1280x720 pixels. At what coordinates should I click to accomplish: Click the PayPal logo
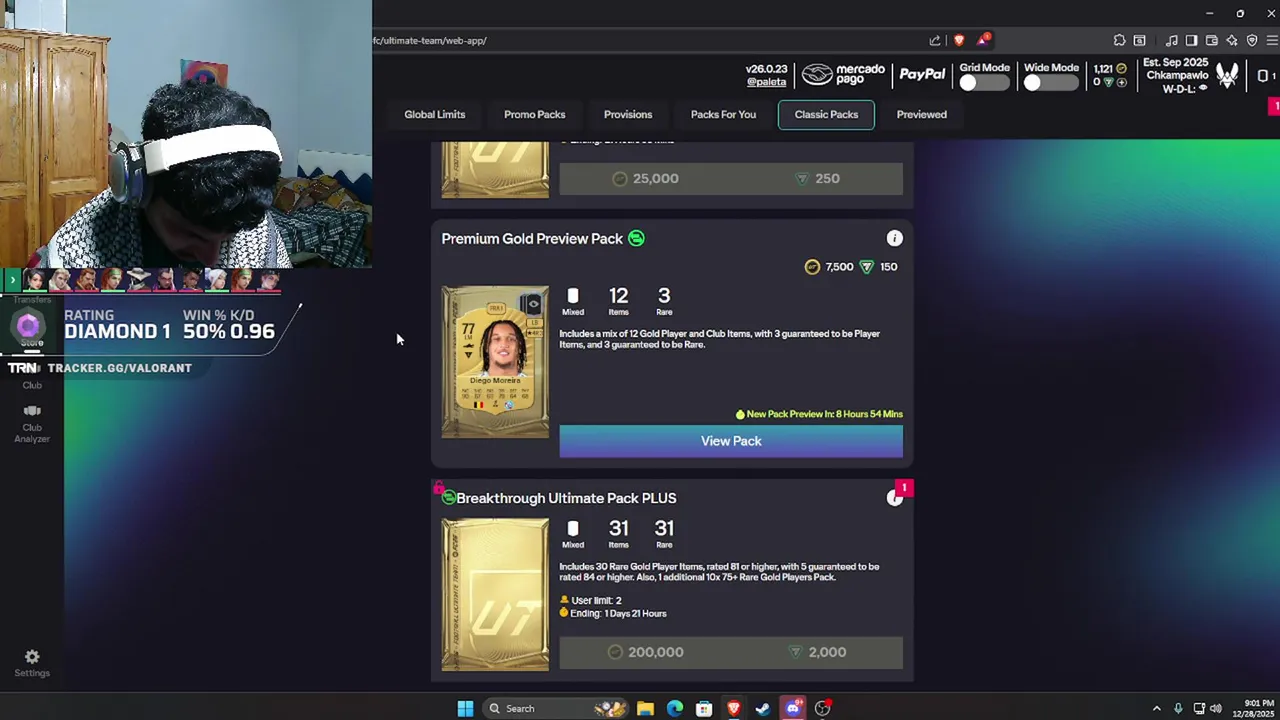pos(922,74)
